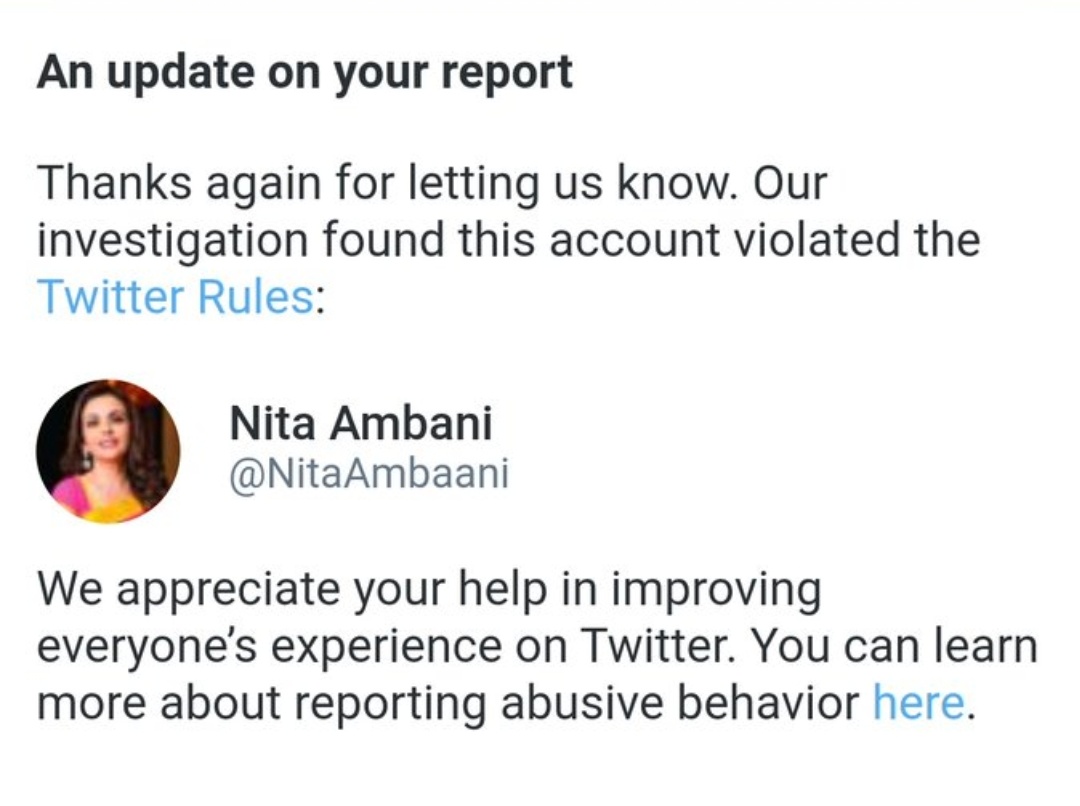Click the 'You can learn' text
The height and width of the screenshot is (806, 1080).
pyautogui.click(x=894, y=646)
